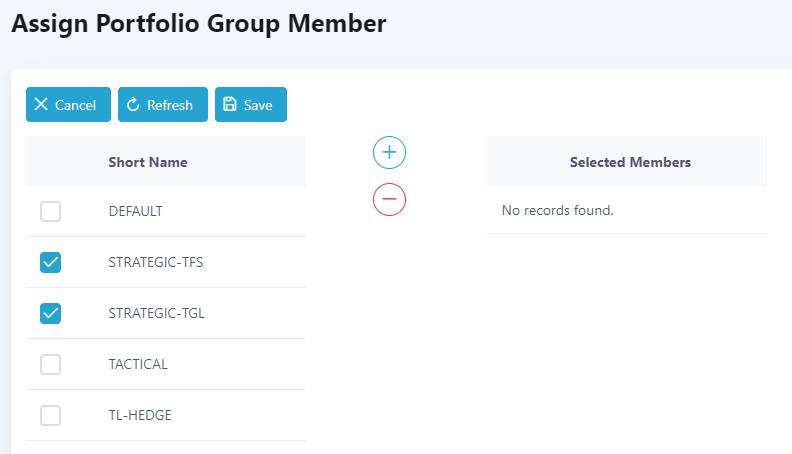
Task: Click the TL-HEDGE row name
Action: coord(140,415)
